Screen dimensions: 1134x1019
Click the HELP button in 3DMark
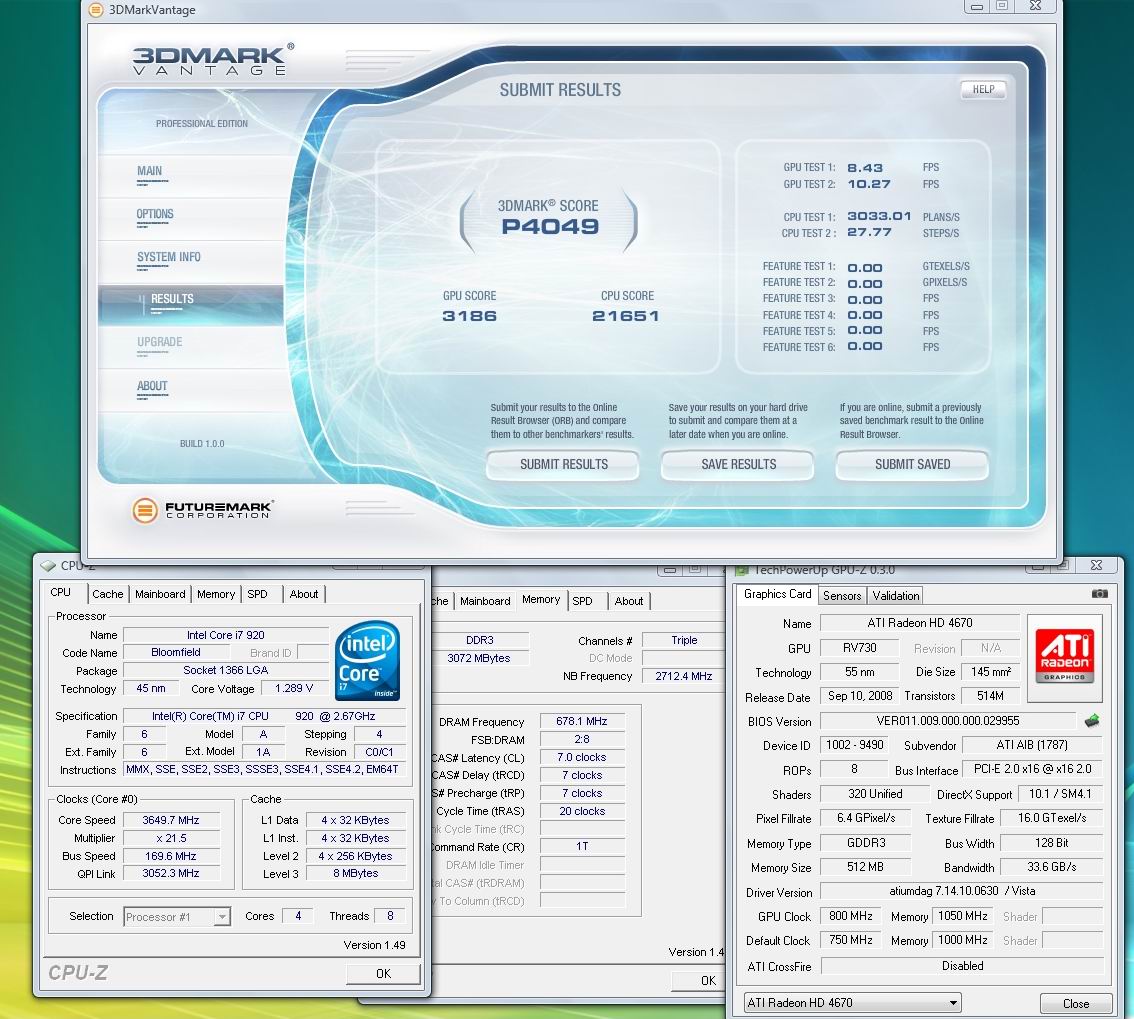(x=983, y=90)
